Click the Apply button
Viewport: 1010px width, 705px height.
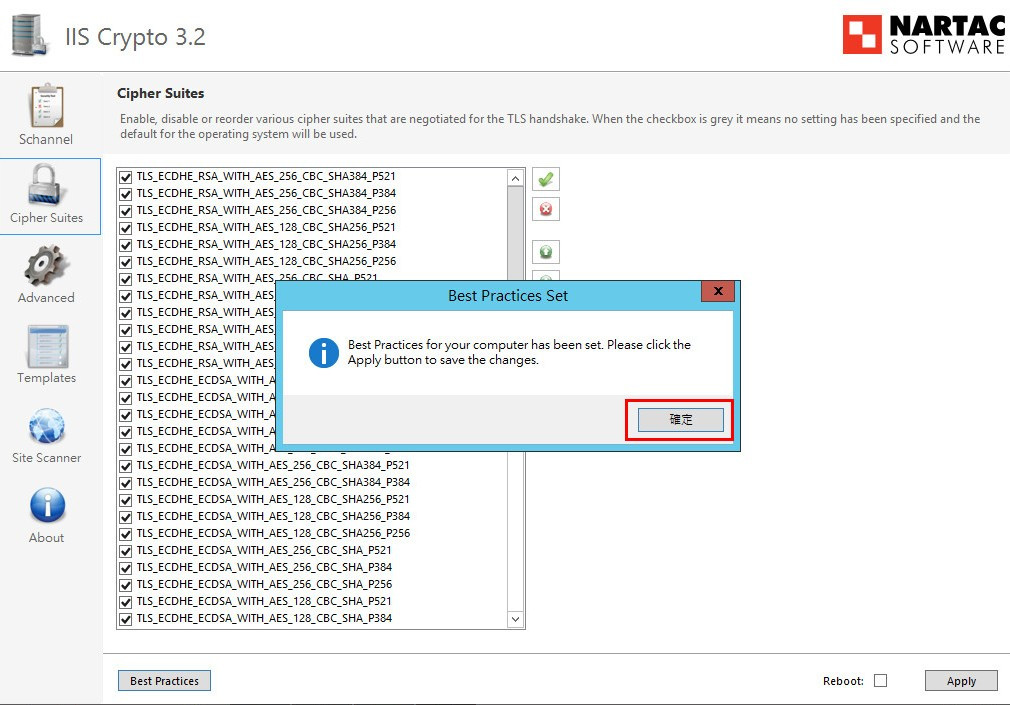(961, 681)
